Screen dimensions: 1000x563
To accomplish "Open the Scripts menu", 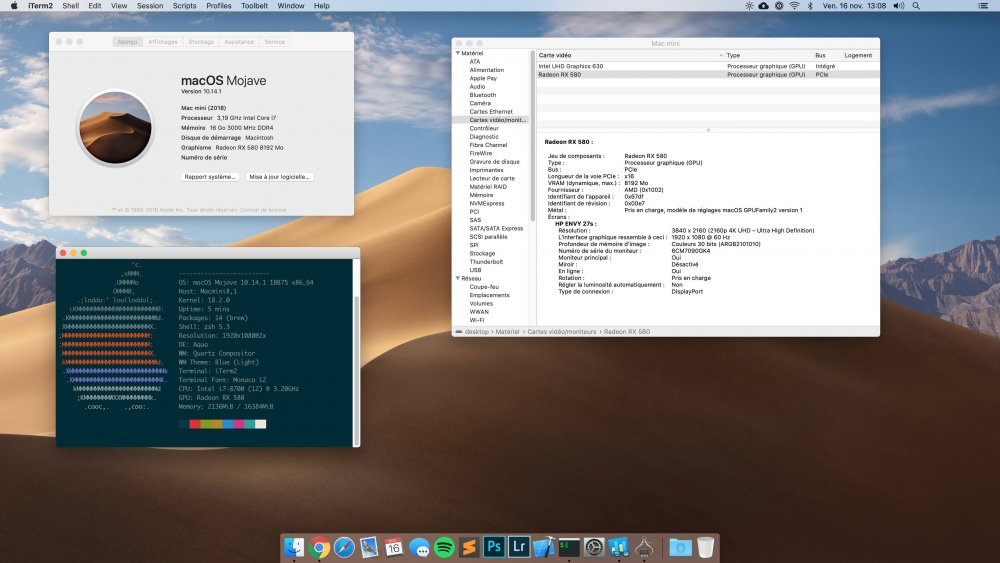I will (184, 6).
